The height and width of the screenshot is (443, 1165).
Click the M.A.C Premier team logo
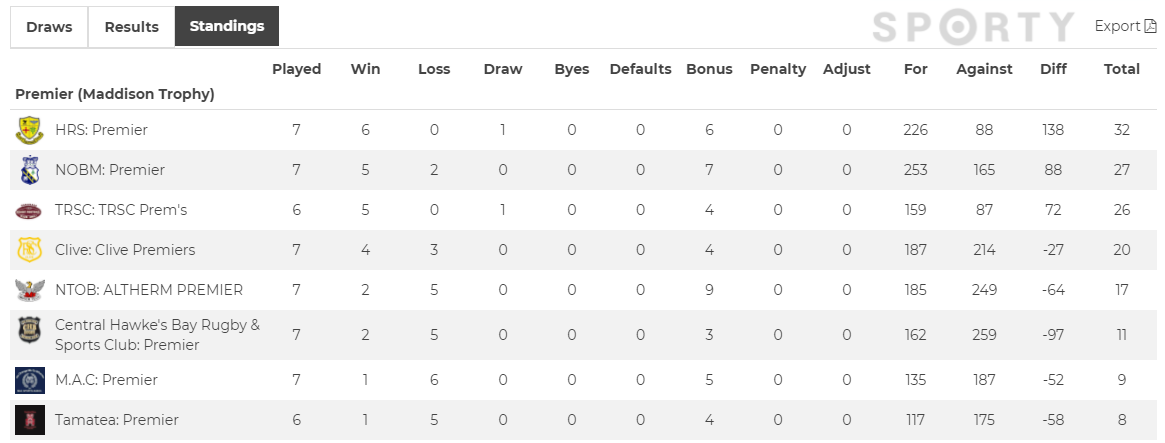point(30,380)
